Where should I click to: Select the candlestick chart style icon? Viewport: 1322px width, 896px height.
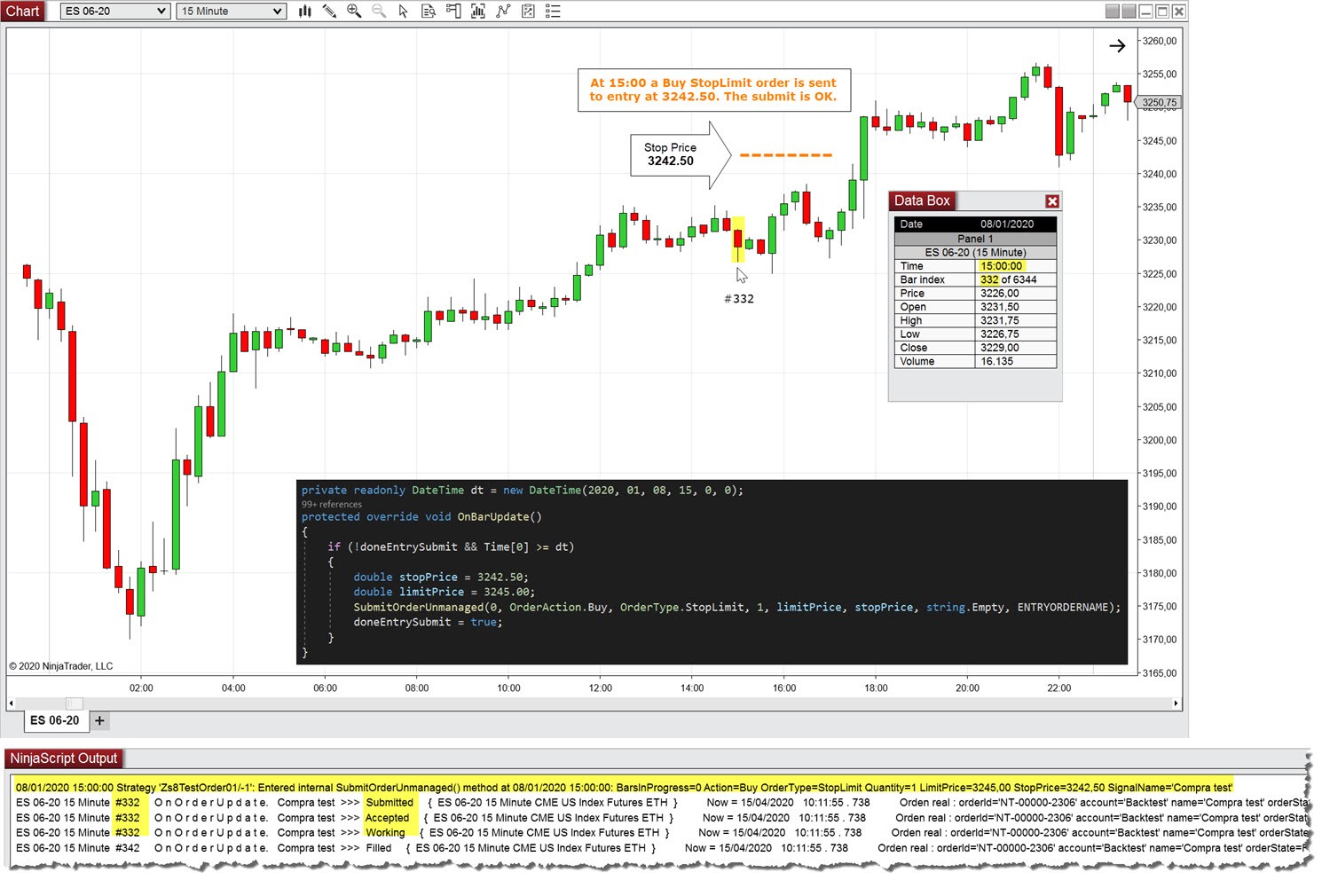point(304,11)
